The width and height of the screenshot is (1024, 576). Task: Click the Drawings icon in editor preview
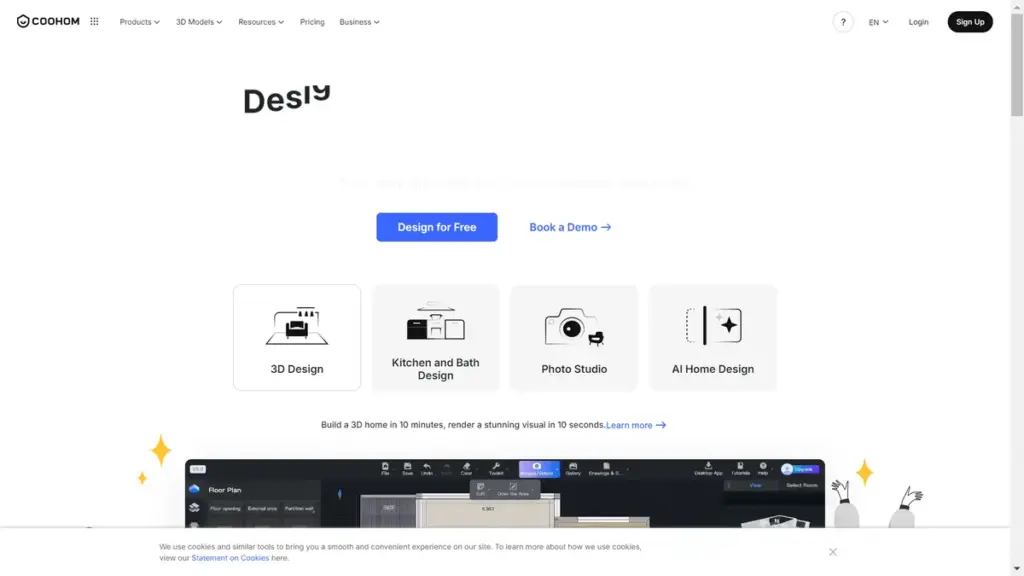(x=606, y=469)
